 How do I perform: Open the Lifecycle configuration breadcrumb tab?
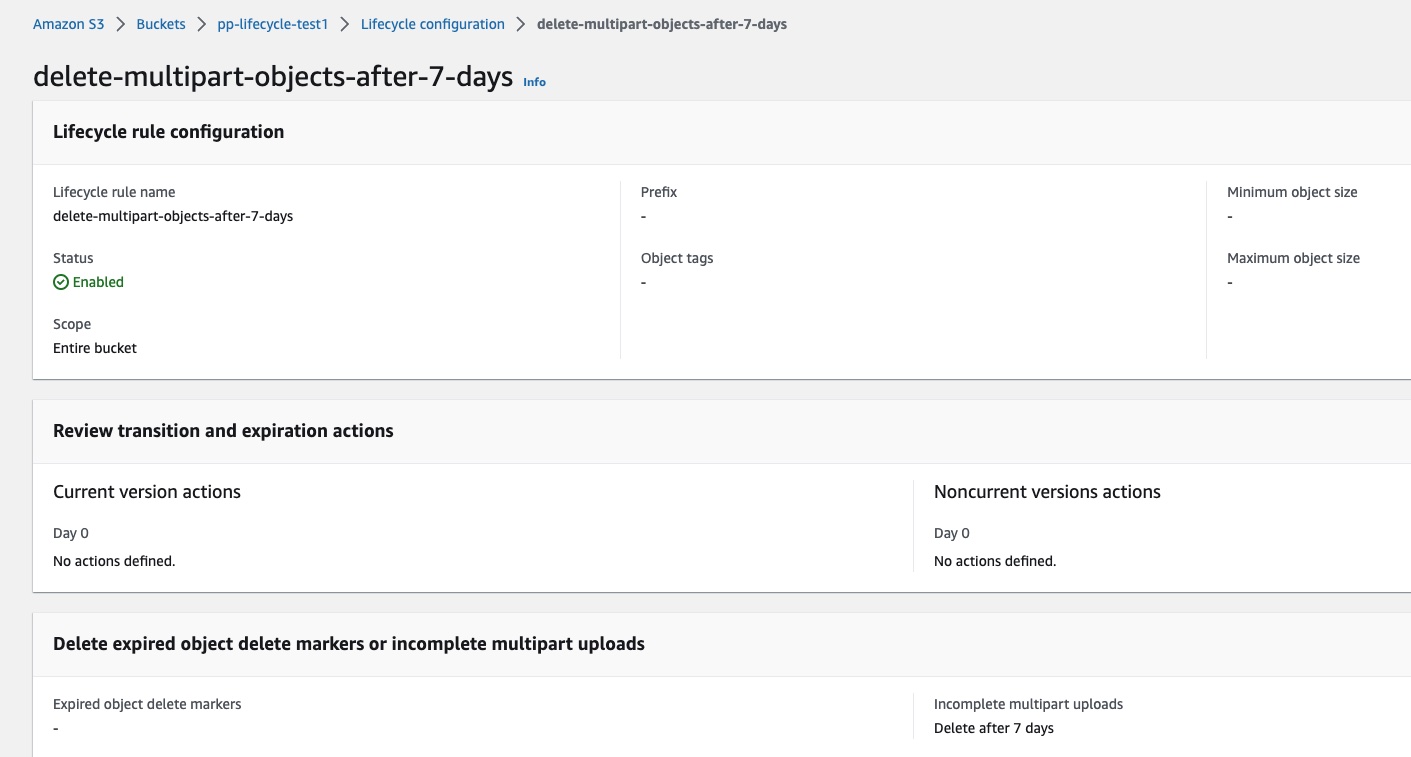[432, 23]
